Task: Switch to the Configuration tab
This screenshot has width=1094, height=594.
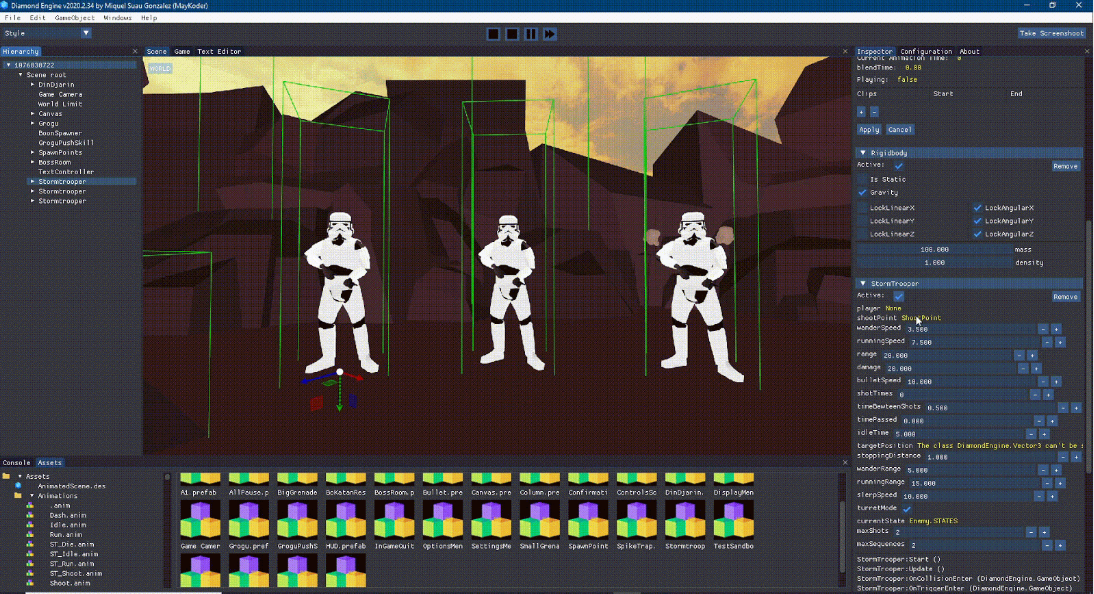Action: 926,52
